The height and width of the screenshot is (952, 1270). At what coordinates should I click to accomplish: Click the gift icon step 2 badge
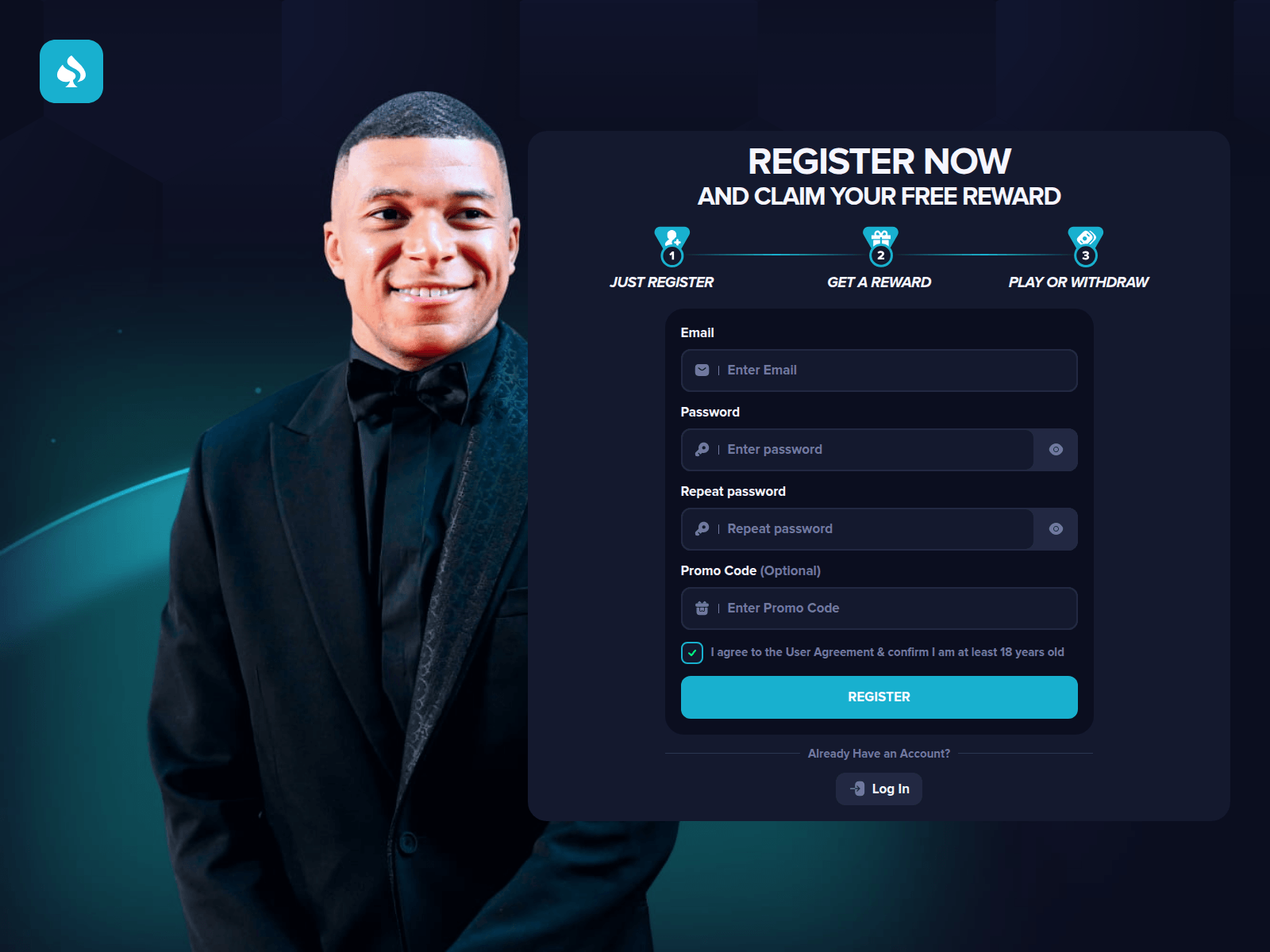tap(880, 247)
